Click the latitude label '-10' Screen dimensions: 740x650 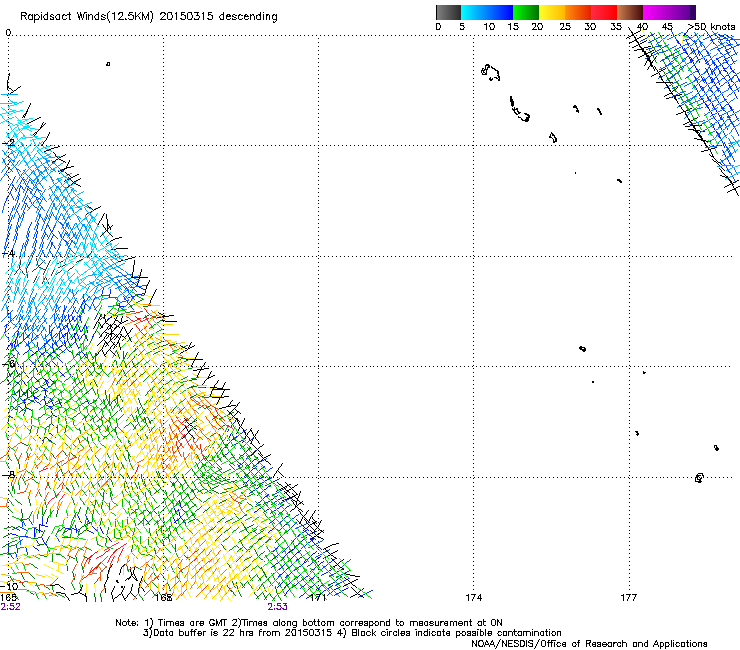9,586
